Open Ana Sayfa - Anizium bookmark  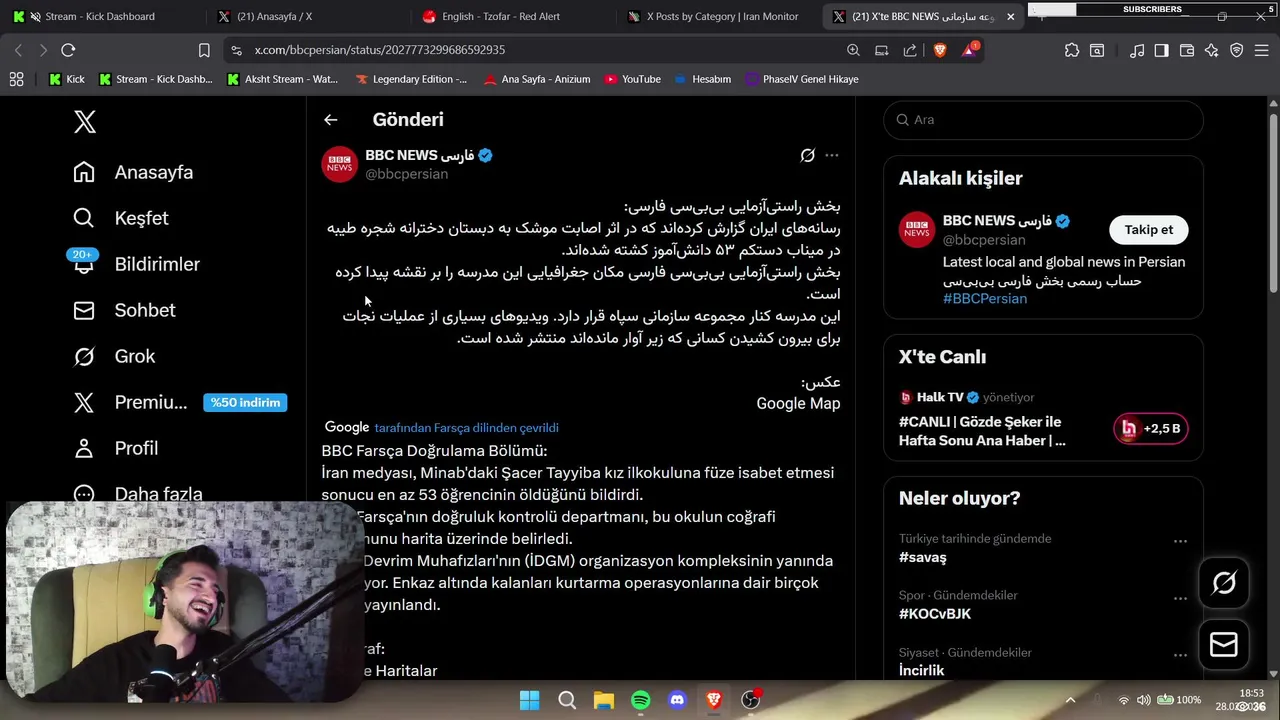click(537, 79)
